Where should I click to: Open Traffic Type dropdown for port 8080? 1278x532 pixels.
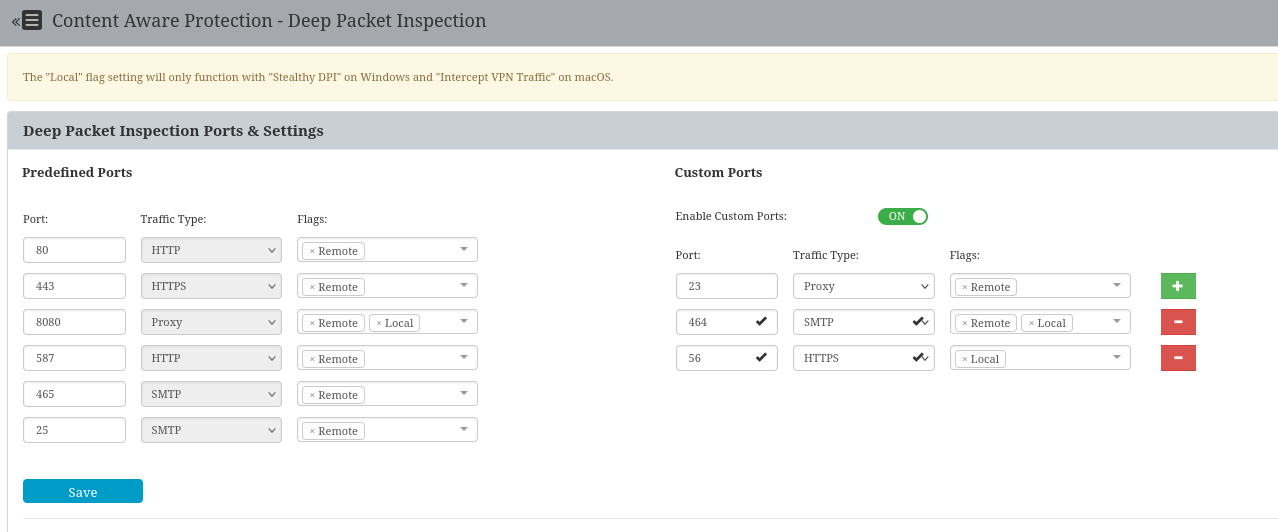(211, 322)
